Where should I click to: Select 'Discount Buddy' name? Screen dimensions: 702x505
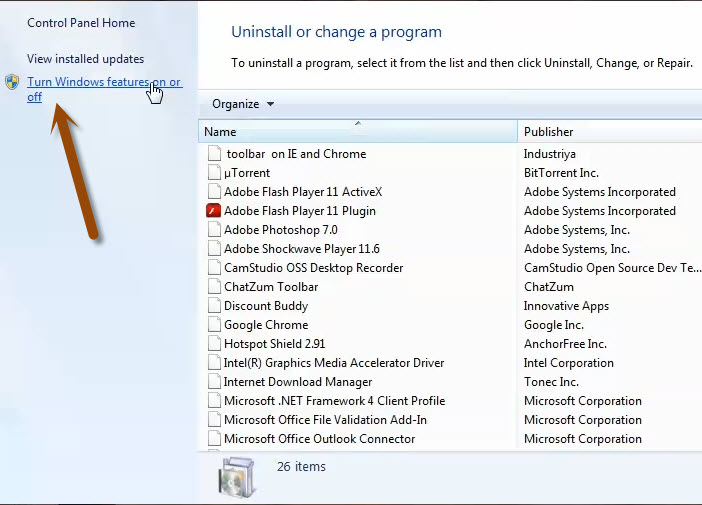click(266, 306)
